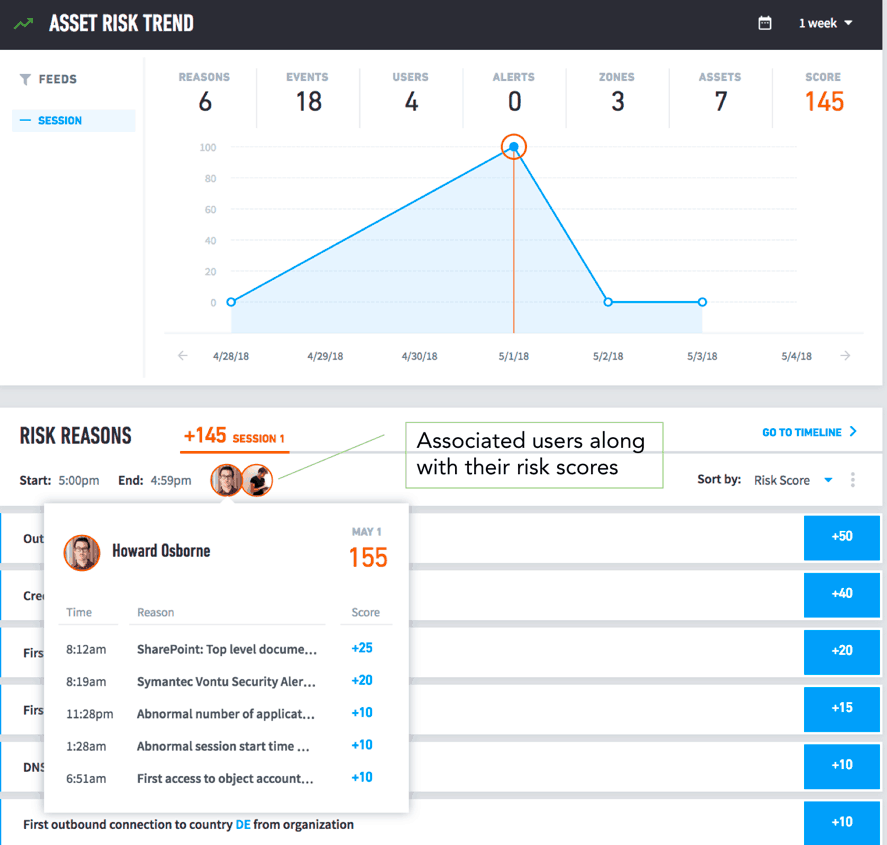
Task: Open the Go To Timeline link
Action: tap(810, 432)
